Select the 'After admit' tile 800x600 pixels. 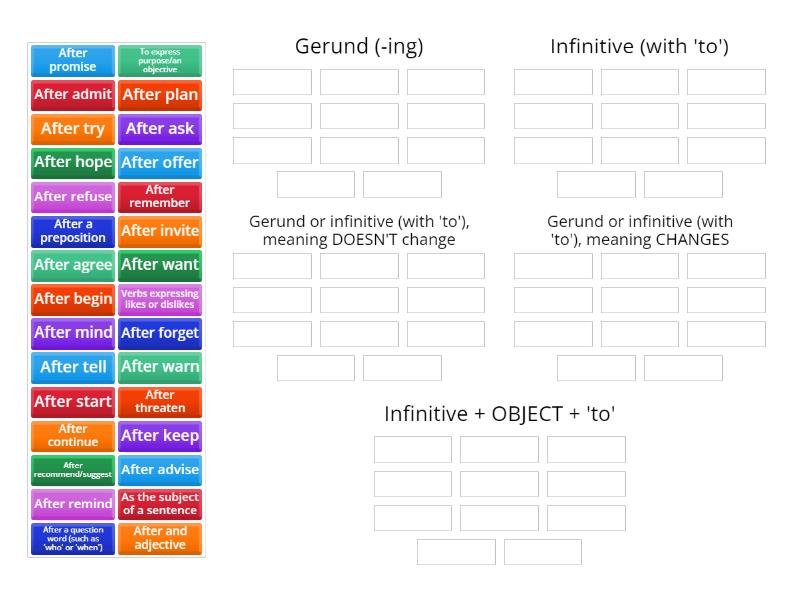click(72, 95)
